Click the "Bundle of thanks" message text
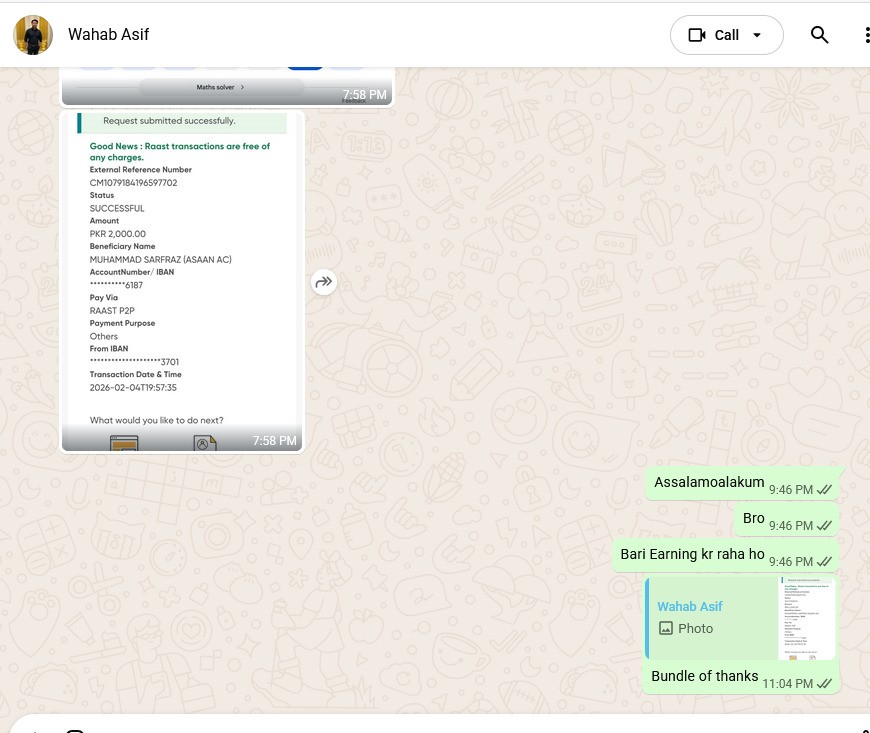This screenshot has height=733, width=870. point(704,676)
